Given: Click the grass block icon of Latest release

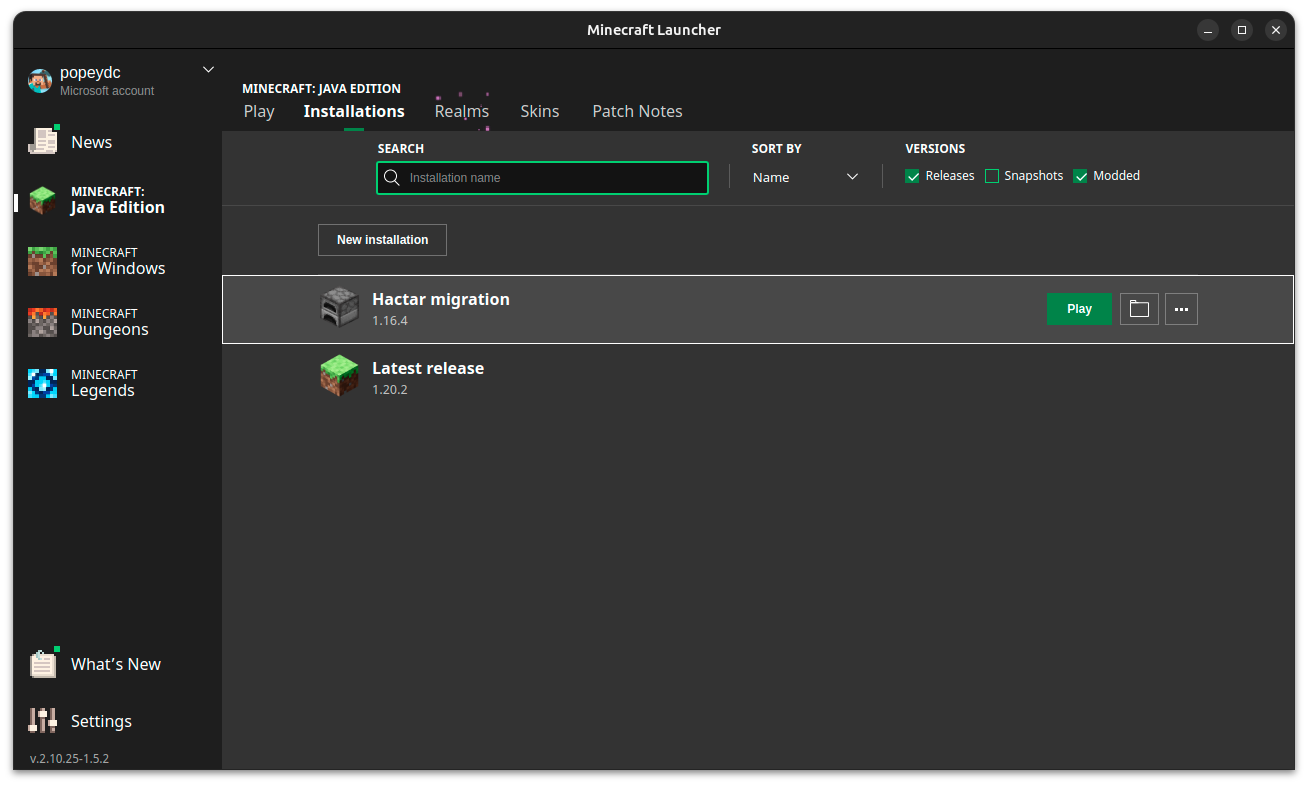Looking at the screenshot, I should pos(339,376).
